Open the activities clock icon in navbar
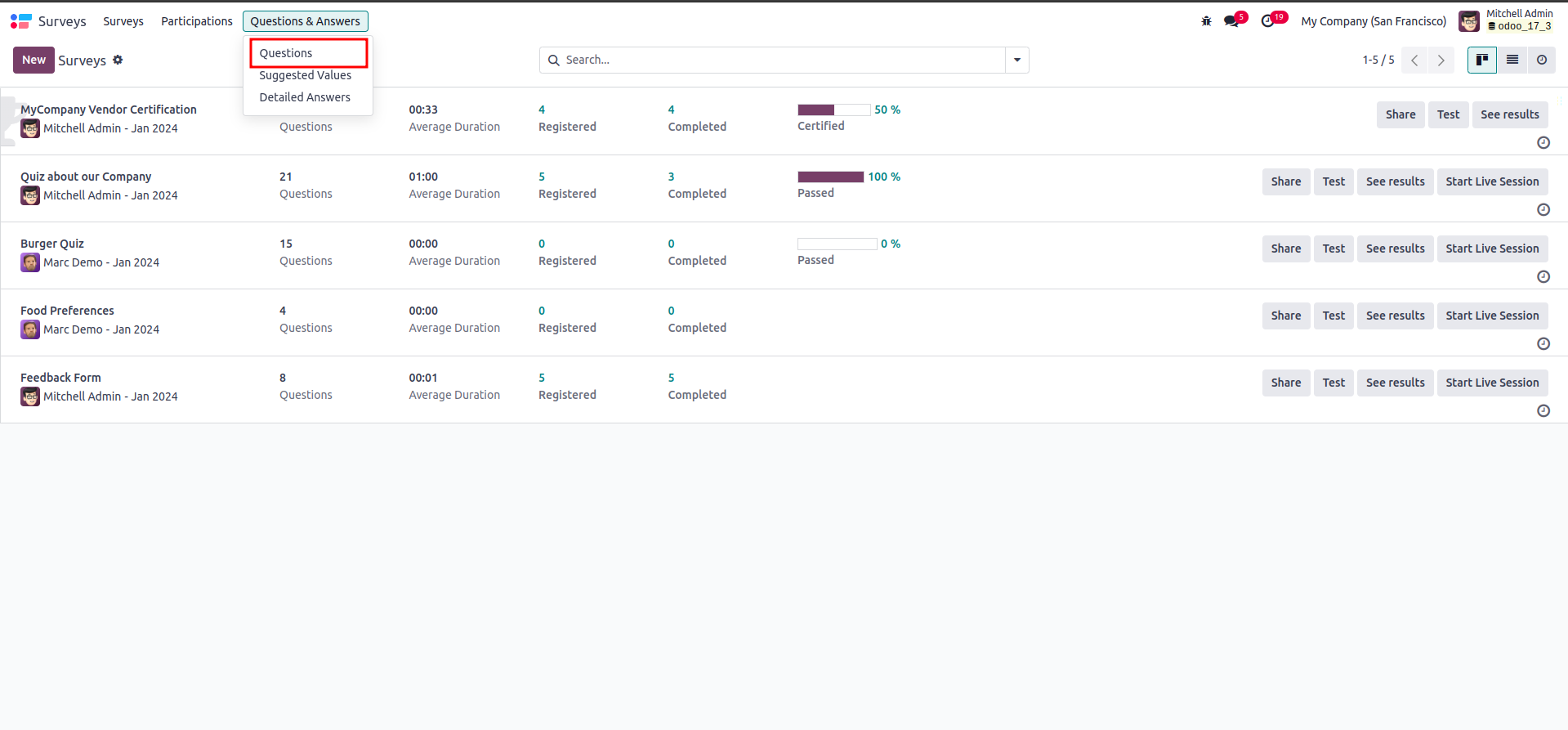 (1267, 21)
